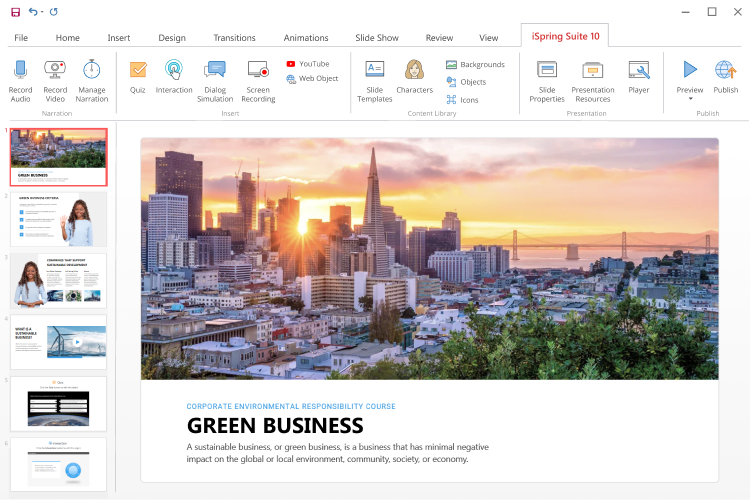Viewport: 750px width, 500px height.
Task: Open the Review tab
Action: tap(439, 38)
